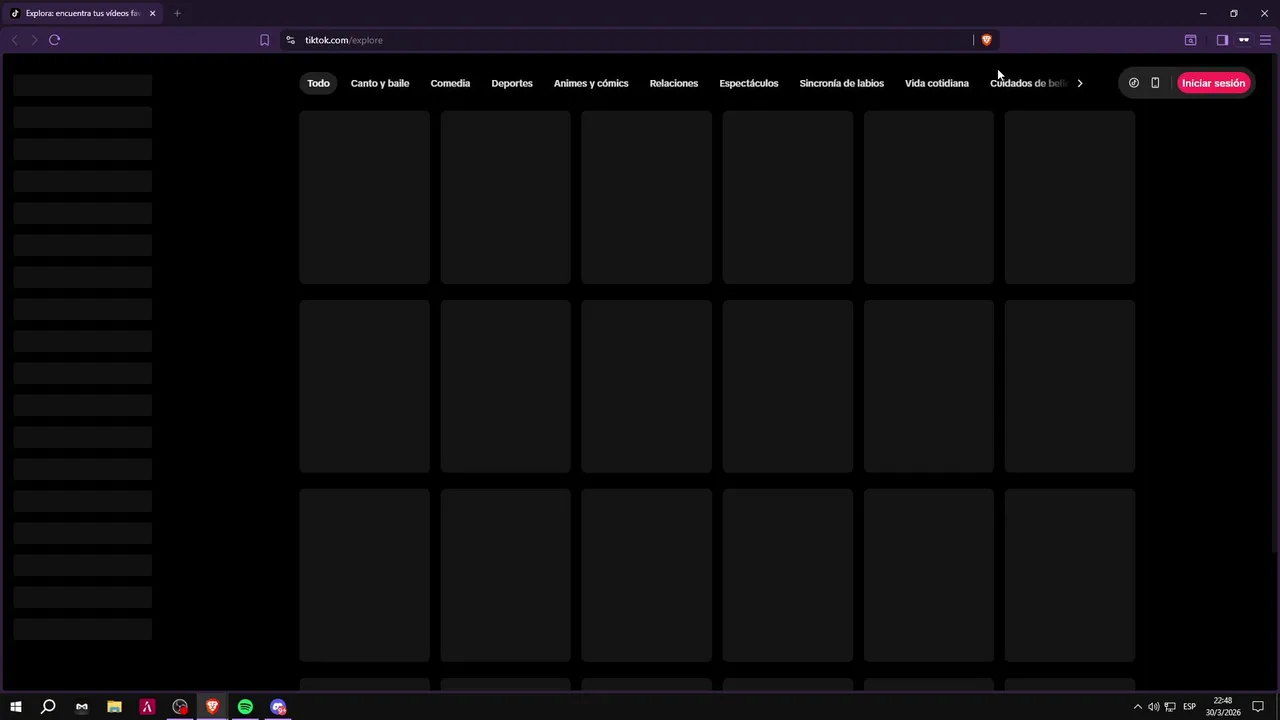Click the private window glasses icon
The height and width of the screenshot is (720, 1280).
click(x=1244, y=40)
